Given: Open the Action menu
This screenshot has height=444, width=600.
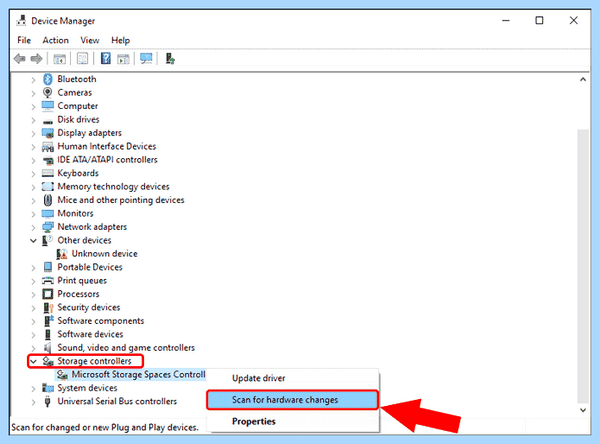Looking at the screenshot, I should click(55, 40).
